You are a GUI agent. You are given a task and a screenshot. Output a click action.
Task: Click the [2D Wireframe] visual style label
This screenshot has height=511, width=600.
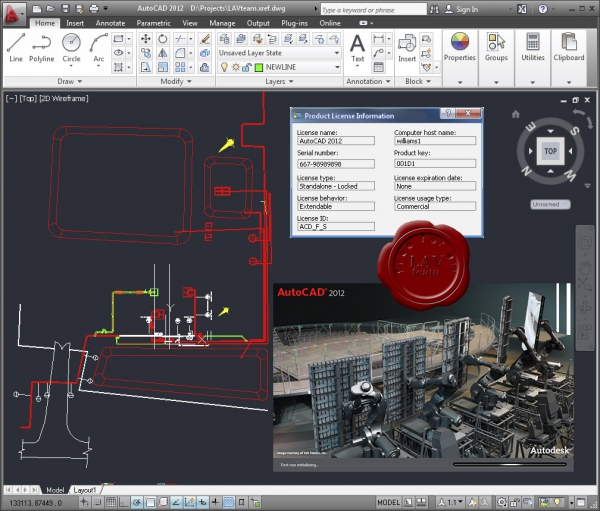point(64,98)
